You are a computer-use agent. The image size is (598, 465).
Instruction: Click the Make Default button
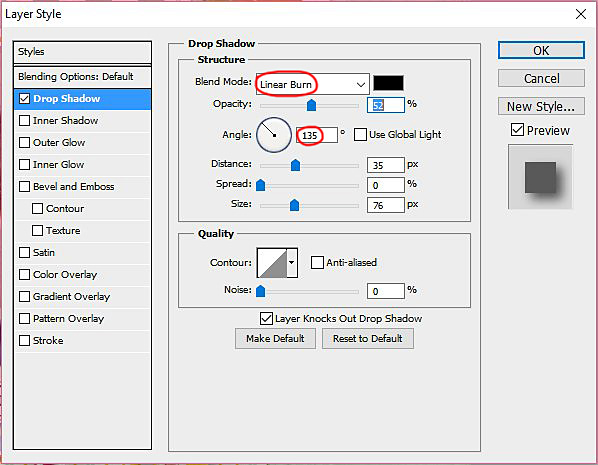pyautogui.click(x=275, y=338)
